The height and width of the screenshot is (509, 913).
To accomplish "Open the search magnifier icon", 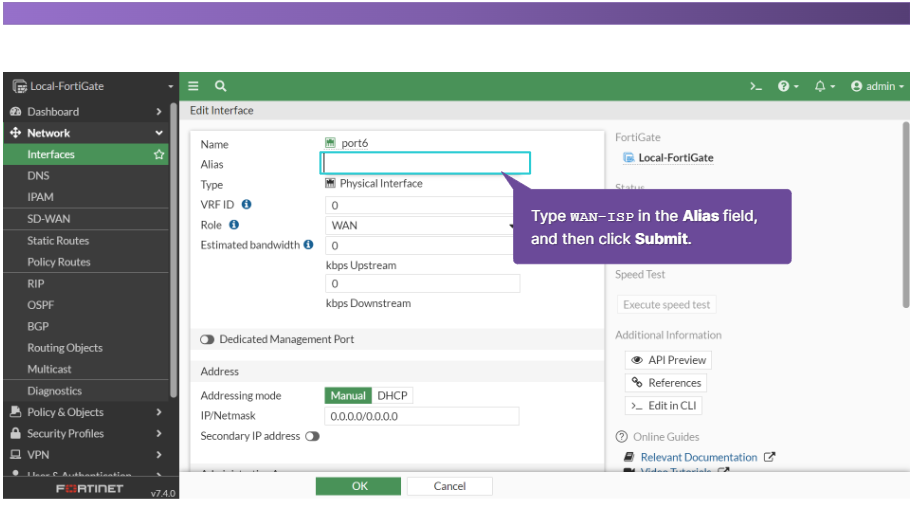I will click(220, 86).
